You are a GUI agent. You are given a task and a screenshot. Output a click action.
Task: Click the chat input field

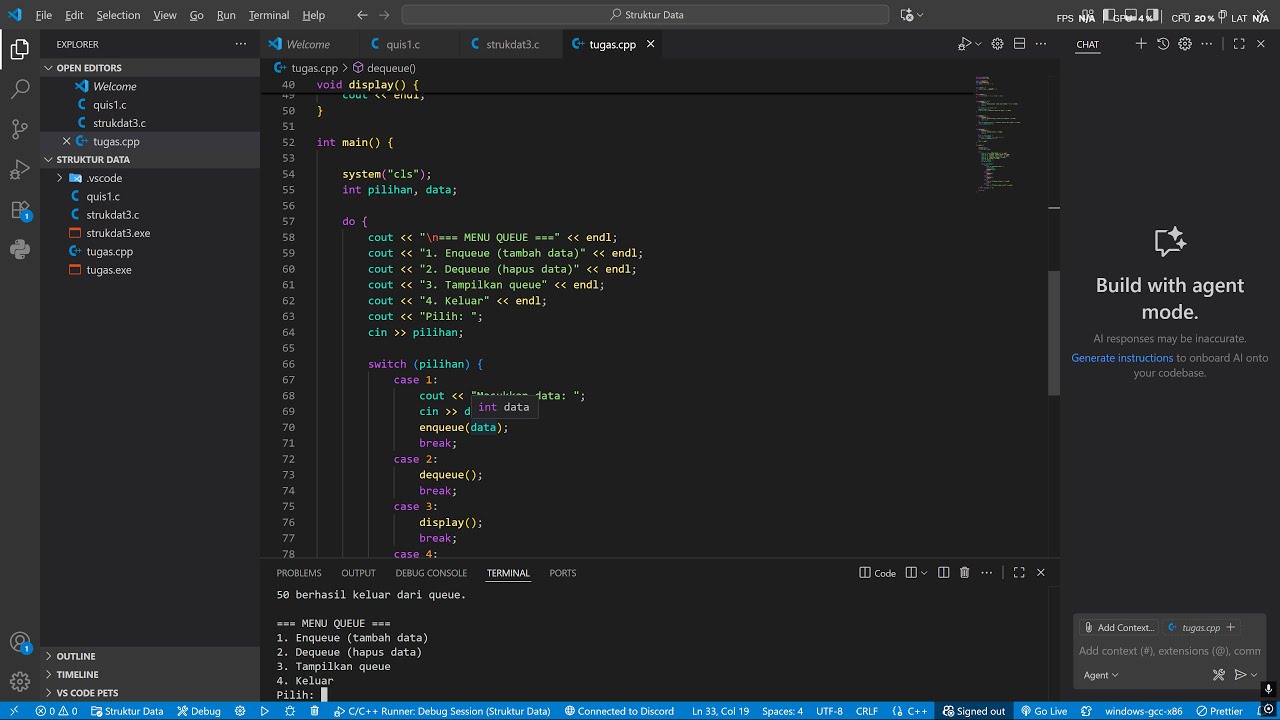click(x=1169, y=651)
